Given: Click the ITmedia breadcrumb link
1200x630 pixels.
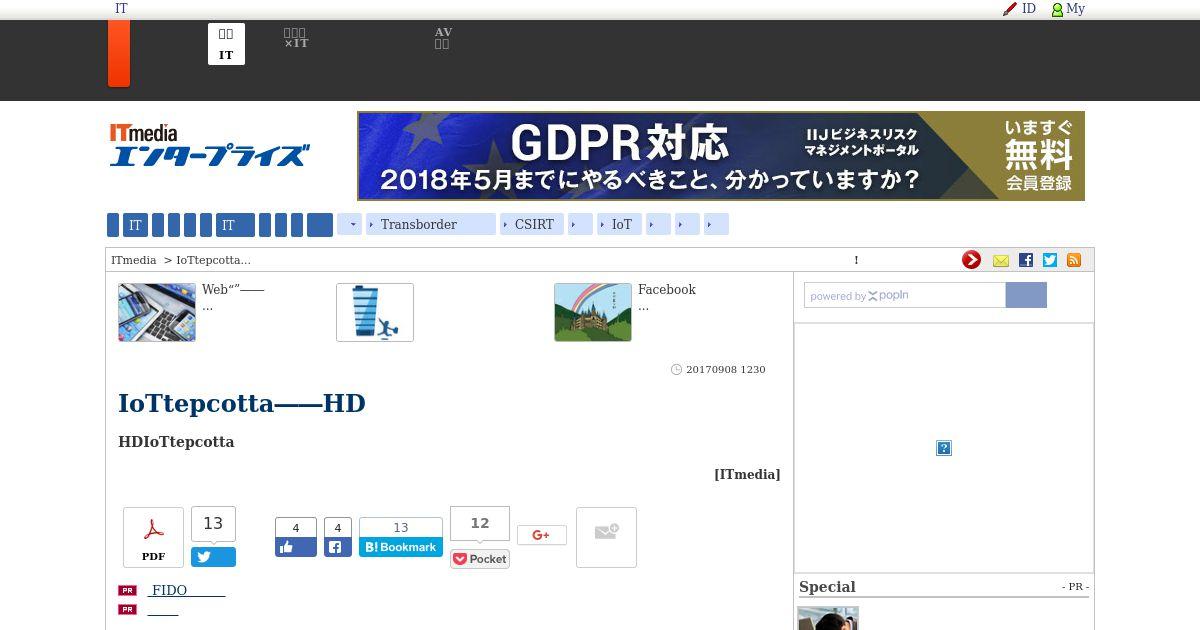Looking at the screenshot, I should coord(134,260).
